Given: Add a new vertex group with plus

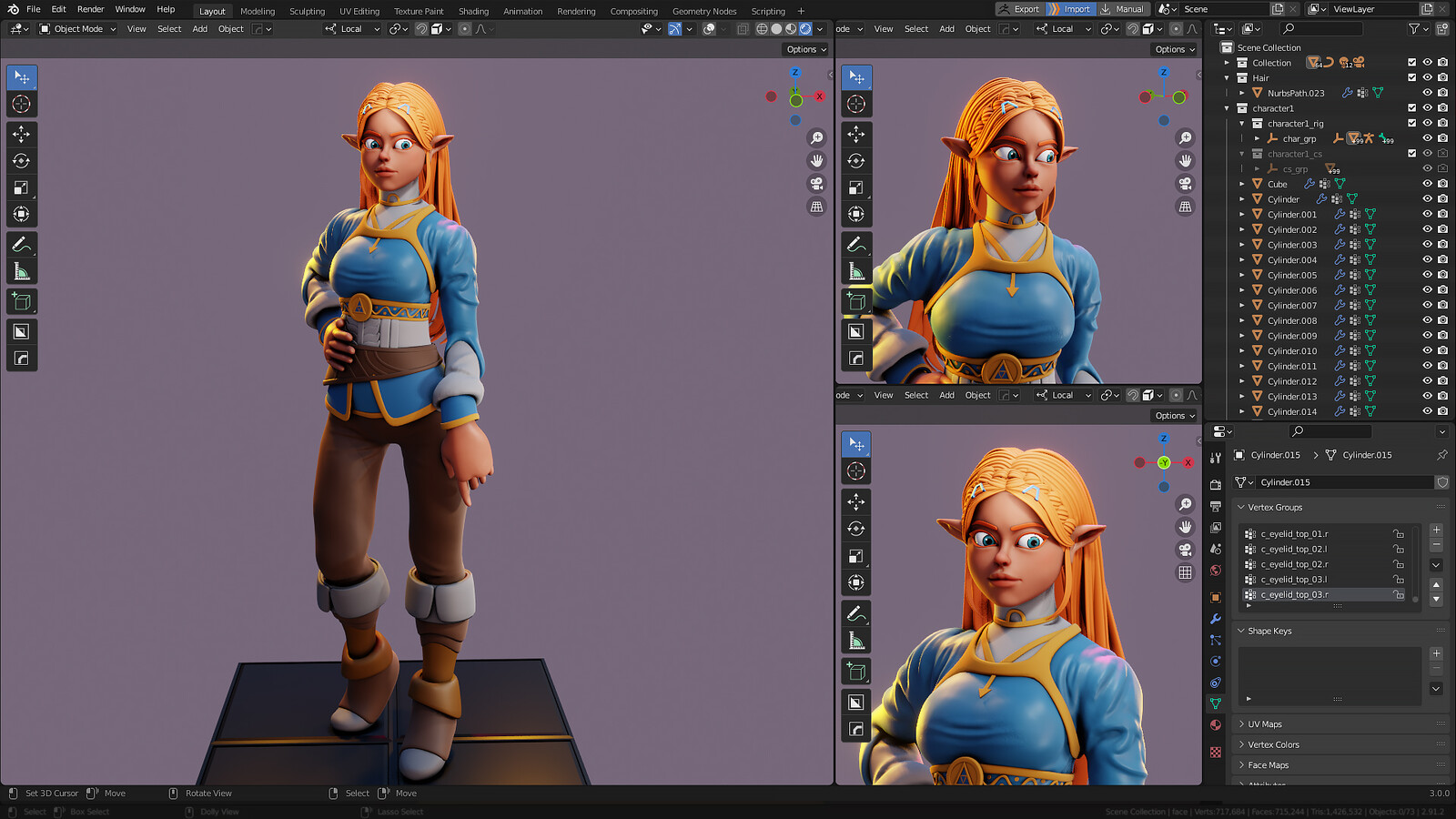Looking at the screenshot, I should [1436, 530].
